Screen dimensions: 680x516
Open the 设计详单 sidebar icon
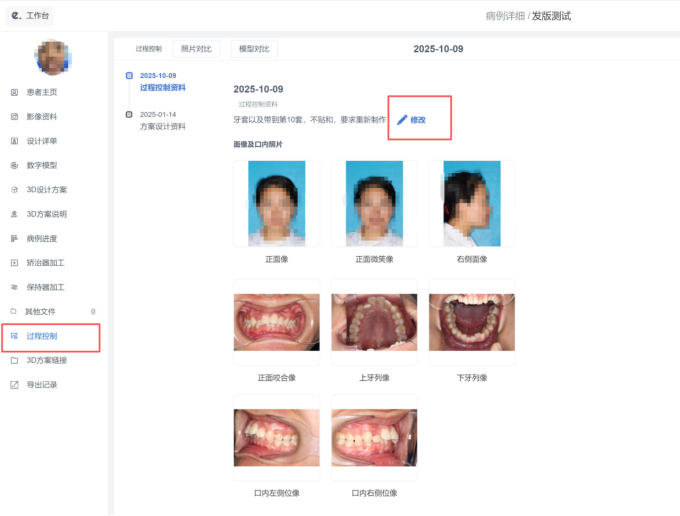coord(14,141)
